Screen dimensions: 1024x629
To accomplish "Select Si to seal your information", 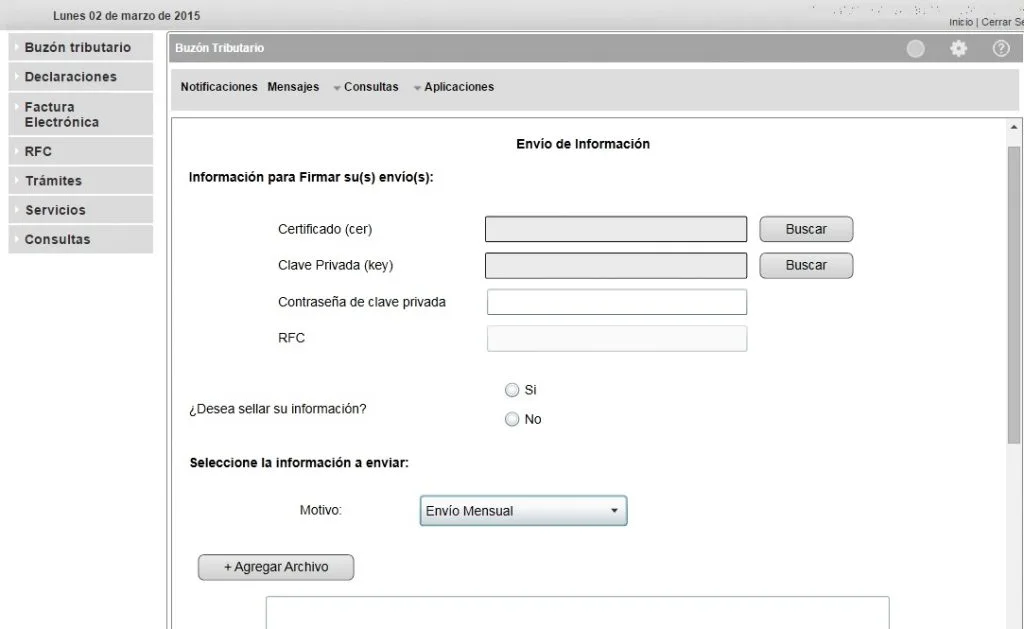I will click(x=512, y=390).
